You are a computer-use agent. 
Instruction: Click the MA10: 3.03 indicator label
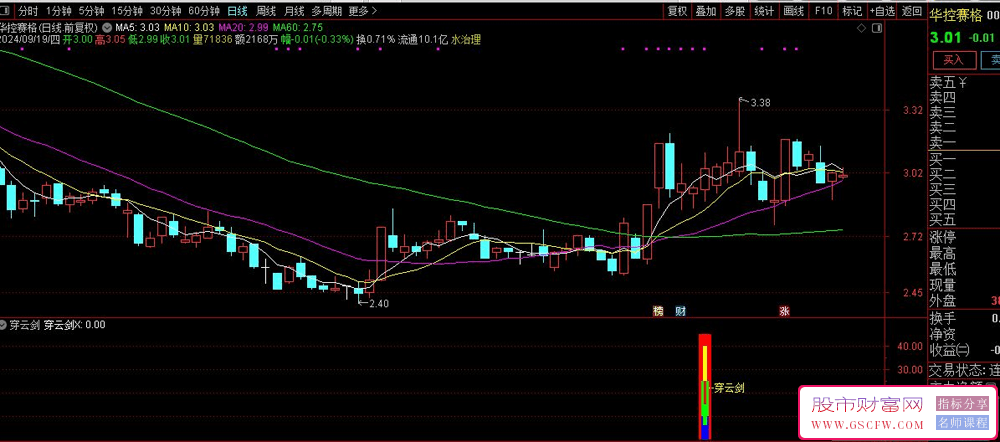[189, 28]
